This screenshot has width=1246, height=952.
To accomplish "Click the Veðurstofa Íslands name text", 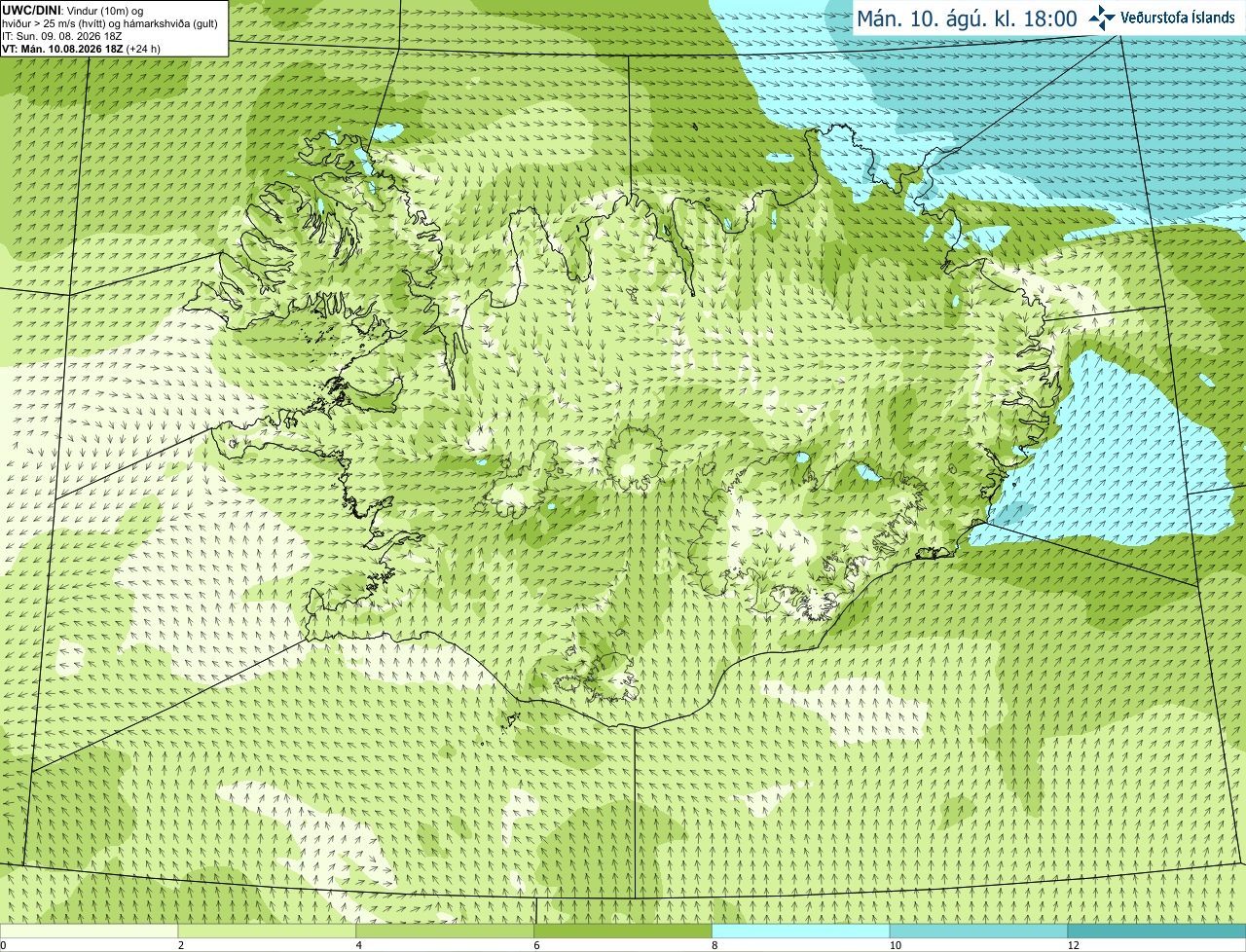I will (x=1178, y=18).
